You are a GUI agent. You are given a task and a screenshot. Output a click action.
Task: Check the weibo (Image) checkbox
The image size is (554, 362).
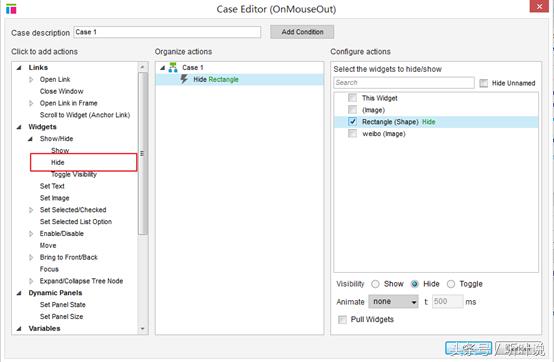coord(352,133)
